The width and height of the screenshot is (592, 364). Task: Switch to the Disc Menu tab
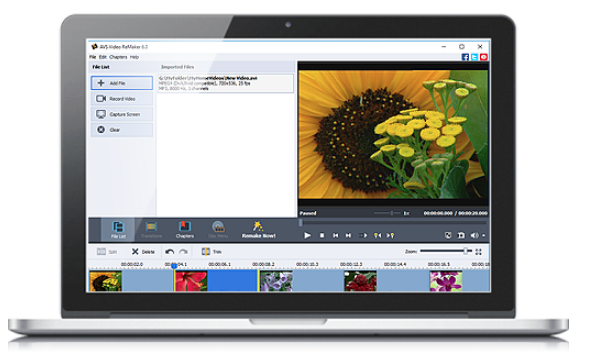point(218,230)
